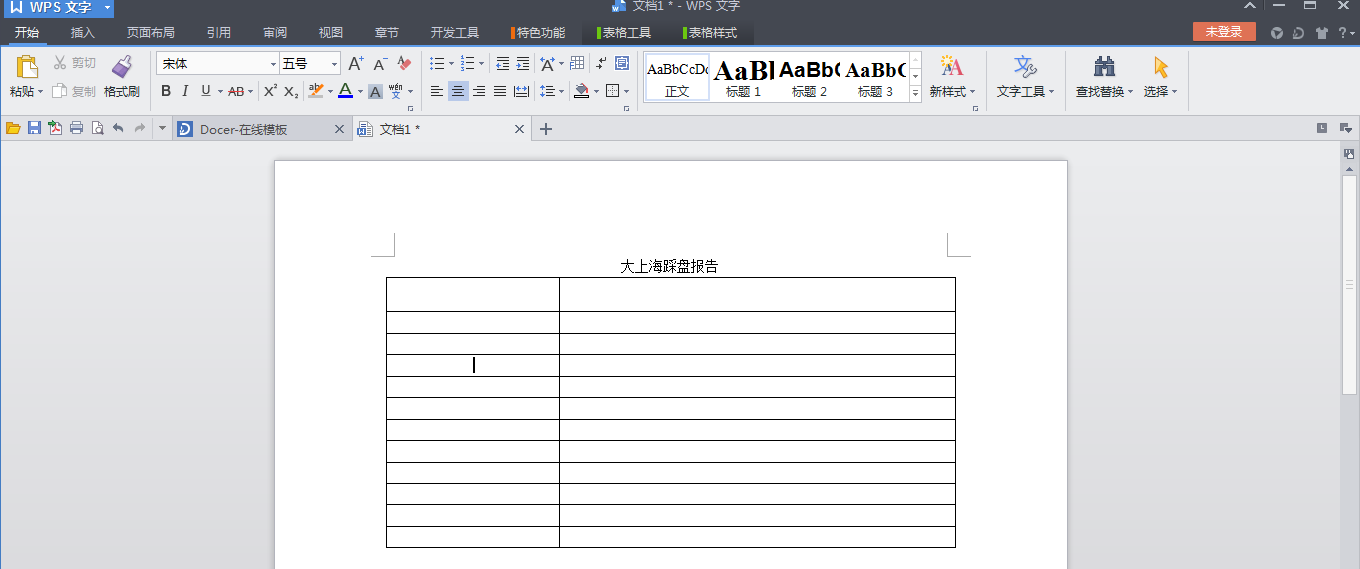Open the font name dropdown (宋体)
1360x569 pixels.
273,64
